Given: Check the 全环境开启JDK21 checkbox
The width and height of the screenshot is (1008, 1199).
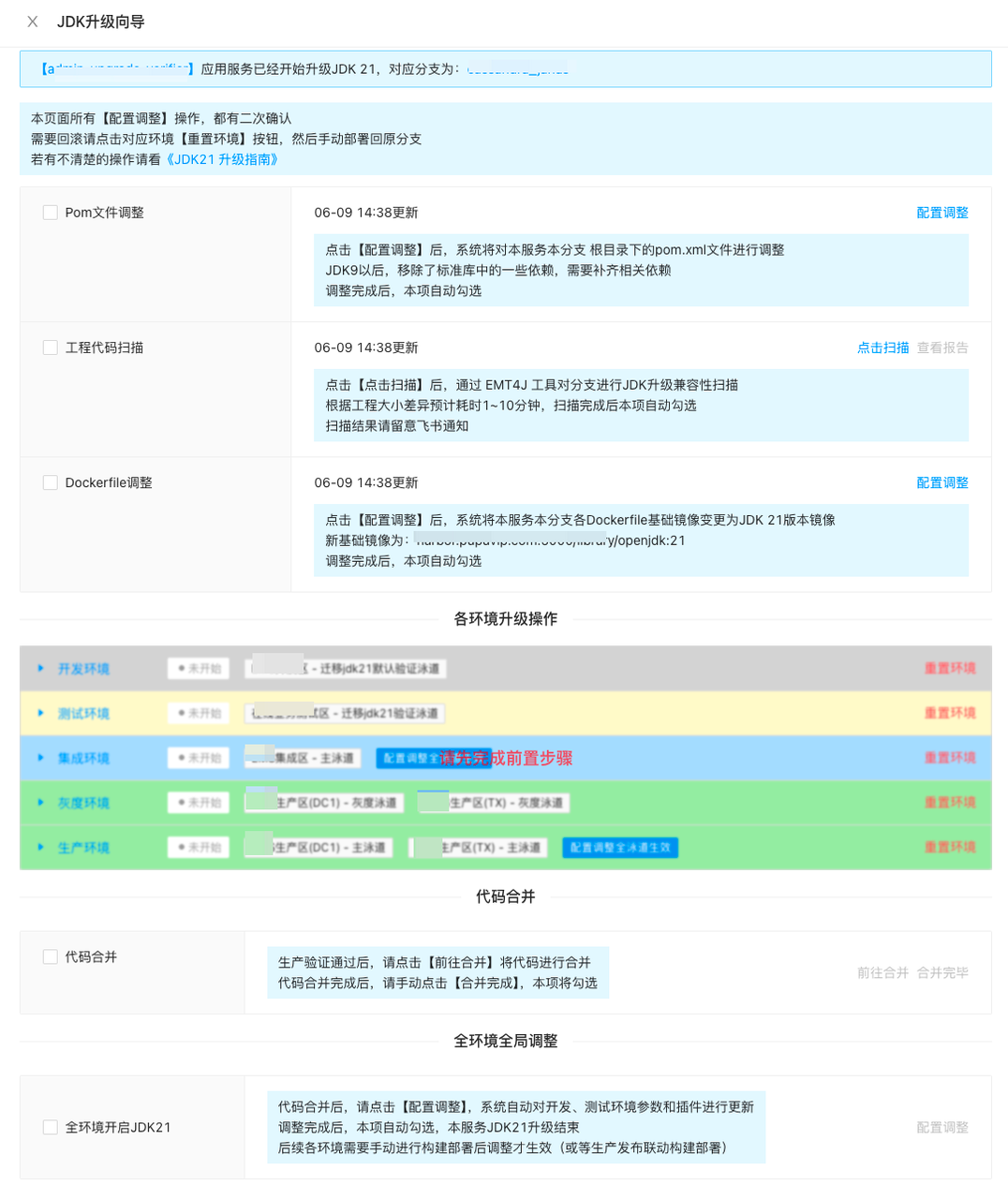Looking at the screenshot, I should coord(50,1127).
